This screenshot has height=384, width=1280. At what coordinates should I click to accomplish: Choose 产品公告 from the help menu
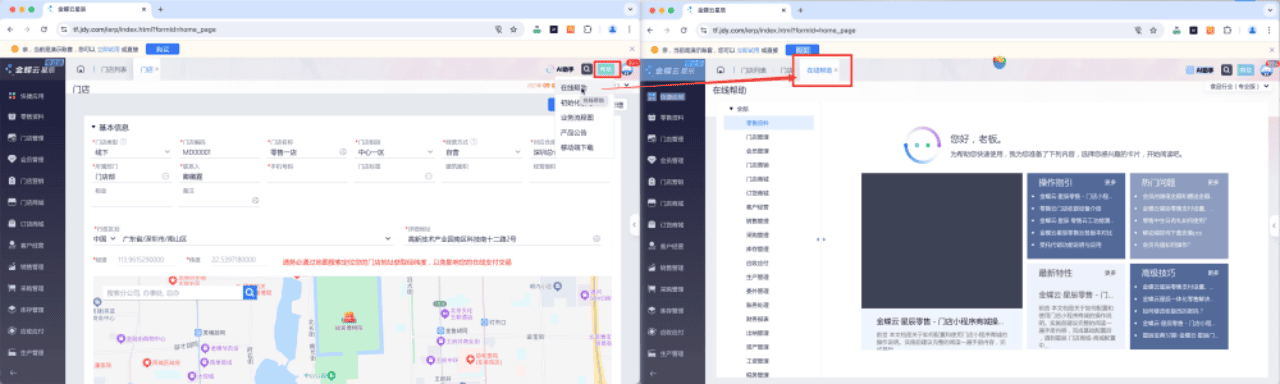click(574, 132)
